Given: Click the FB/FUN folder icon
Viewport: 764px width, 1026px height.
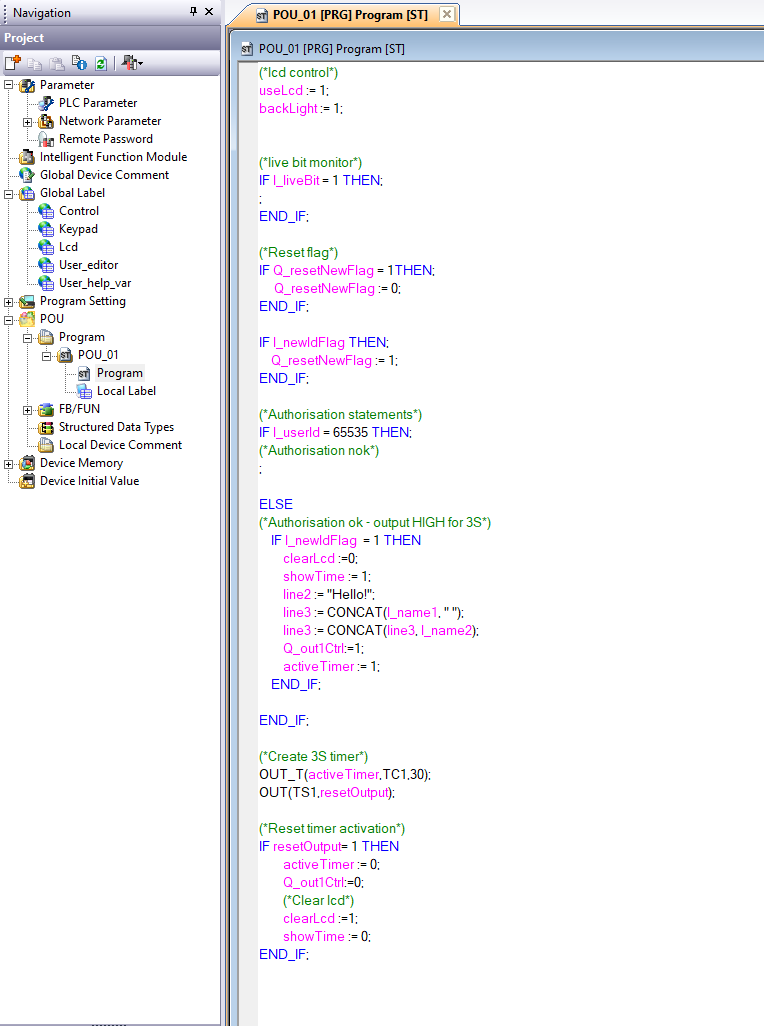Looking at the screenshot, I should click(46, 410).
